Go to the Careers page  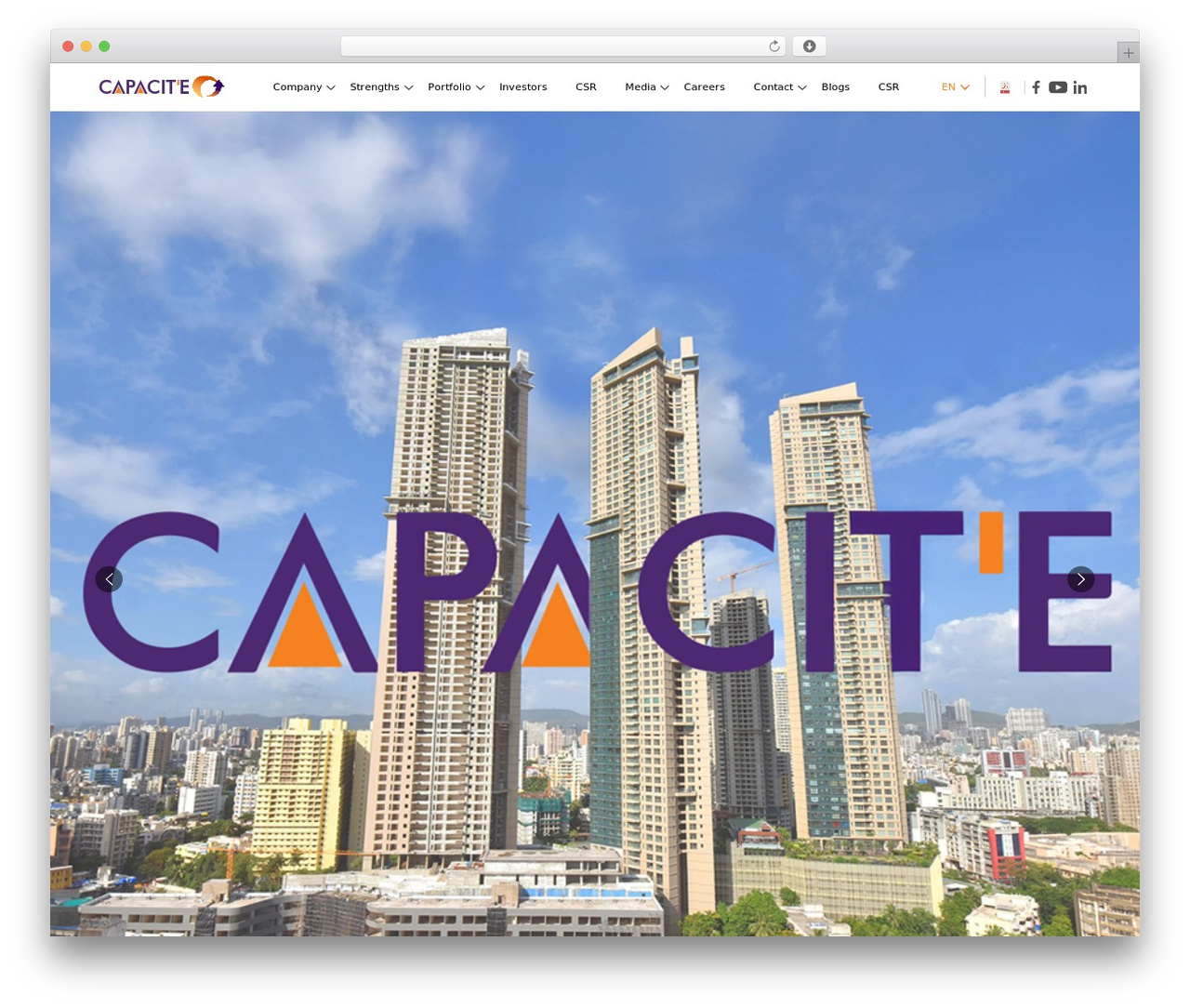pos(704,86)
